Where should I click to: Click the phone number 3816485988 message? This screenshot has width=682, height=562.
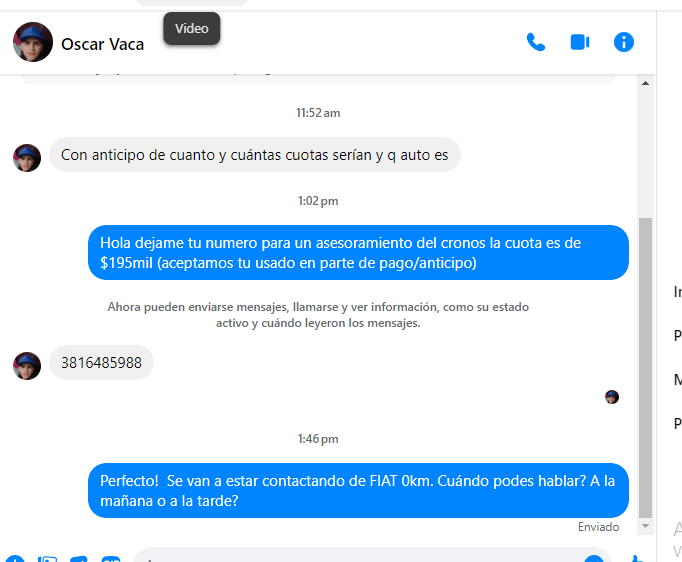tap(101, 363)
